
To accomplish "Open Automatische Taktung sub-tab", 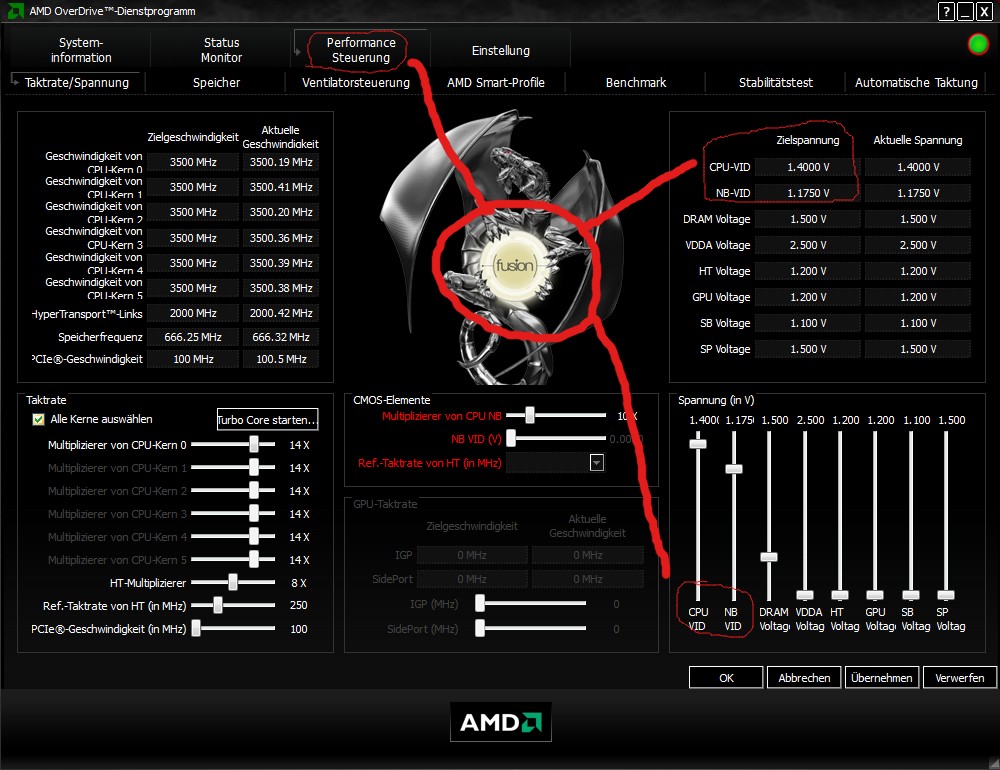I will pyautogui.click(x=916, y=82).
